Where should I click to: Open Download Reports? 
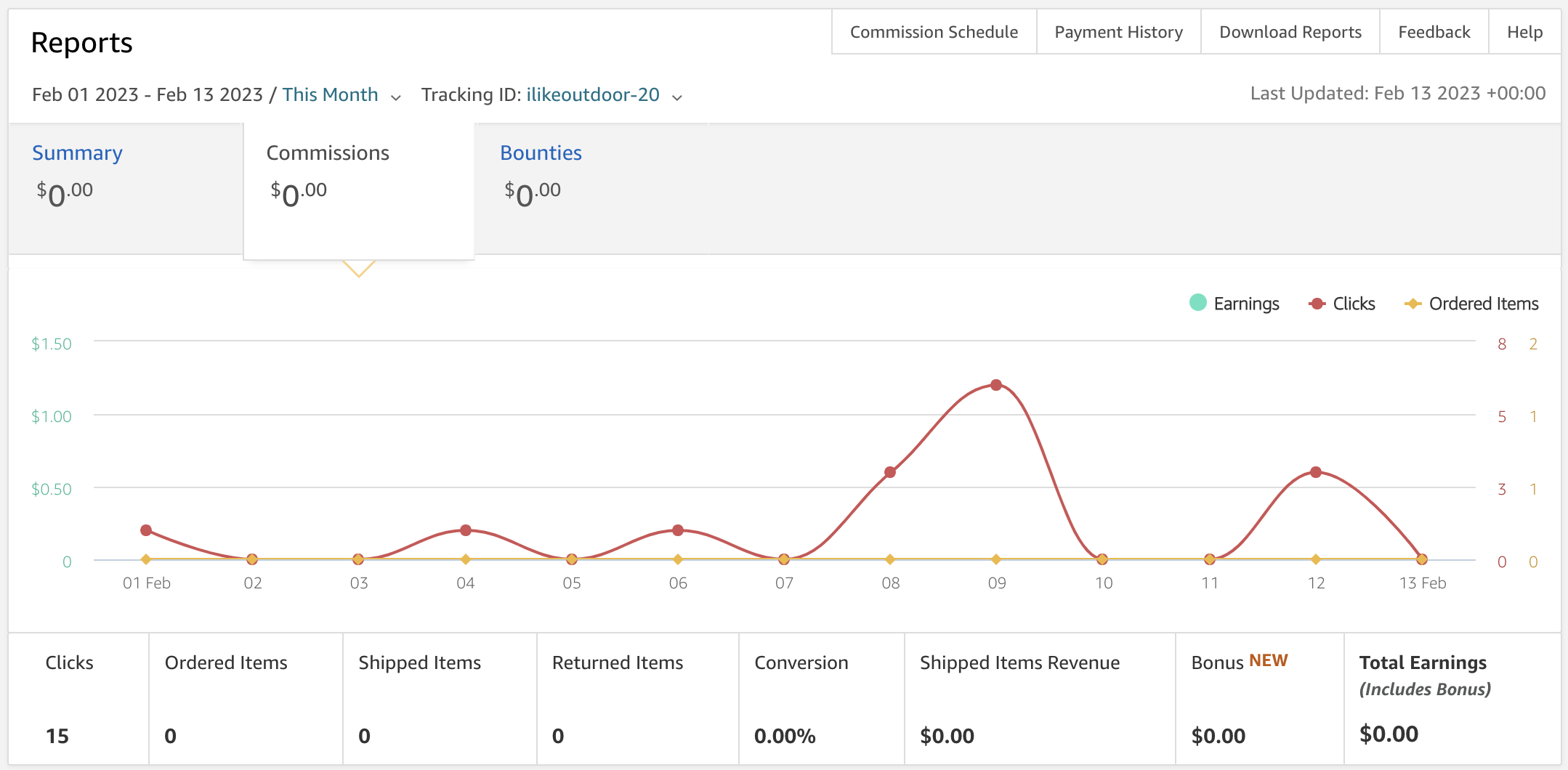tap(1290, 32)
